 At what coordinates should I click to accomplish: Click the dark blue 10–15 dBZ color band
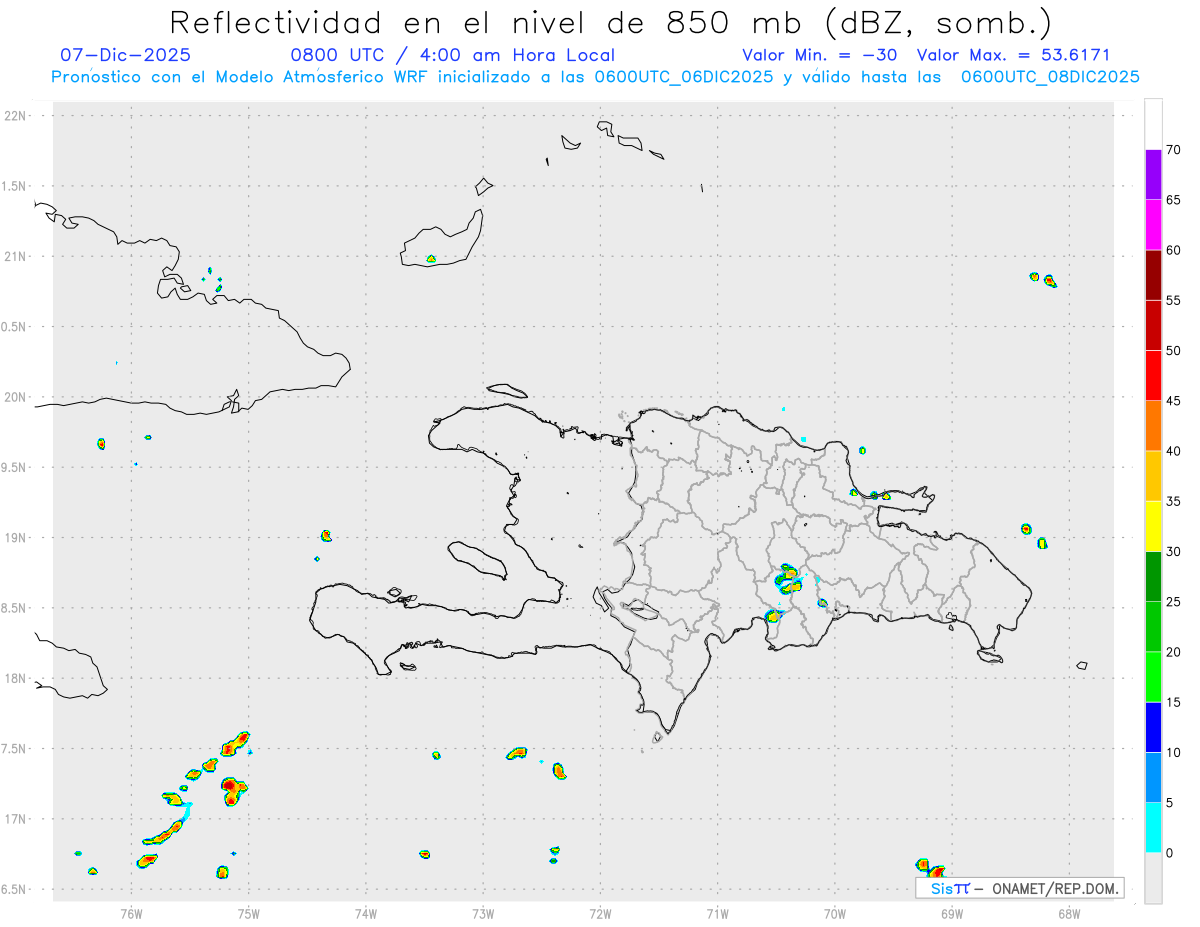[x=1153, y=728]
